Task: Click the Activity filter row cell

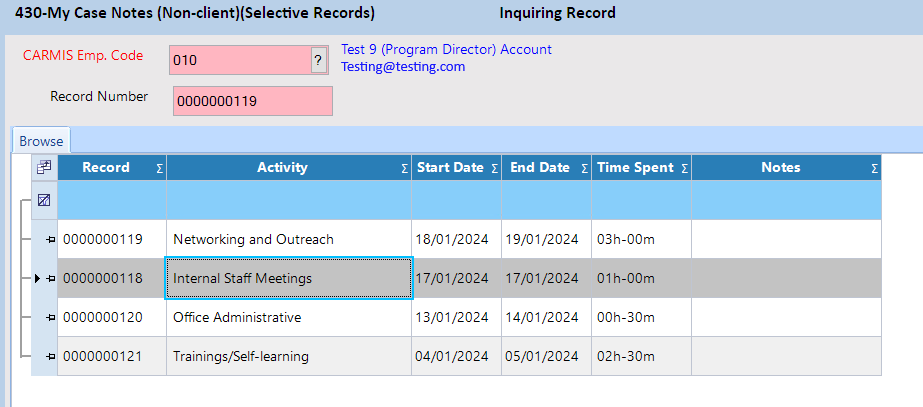Action: (288, 201)
